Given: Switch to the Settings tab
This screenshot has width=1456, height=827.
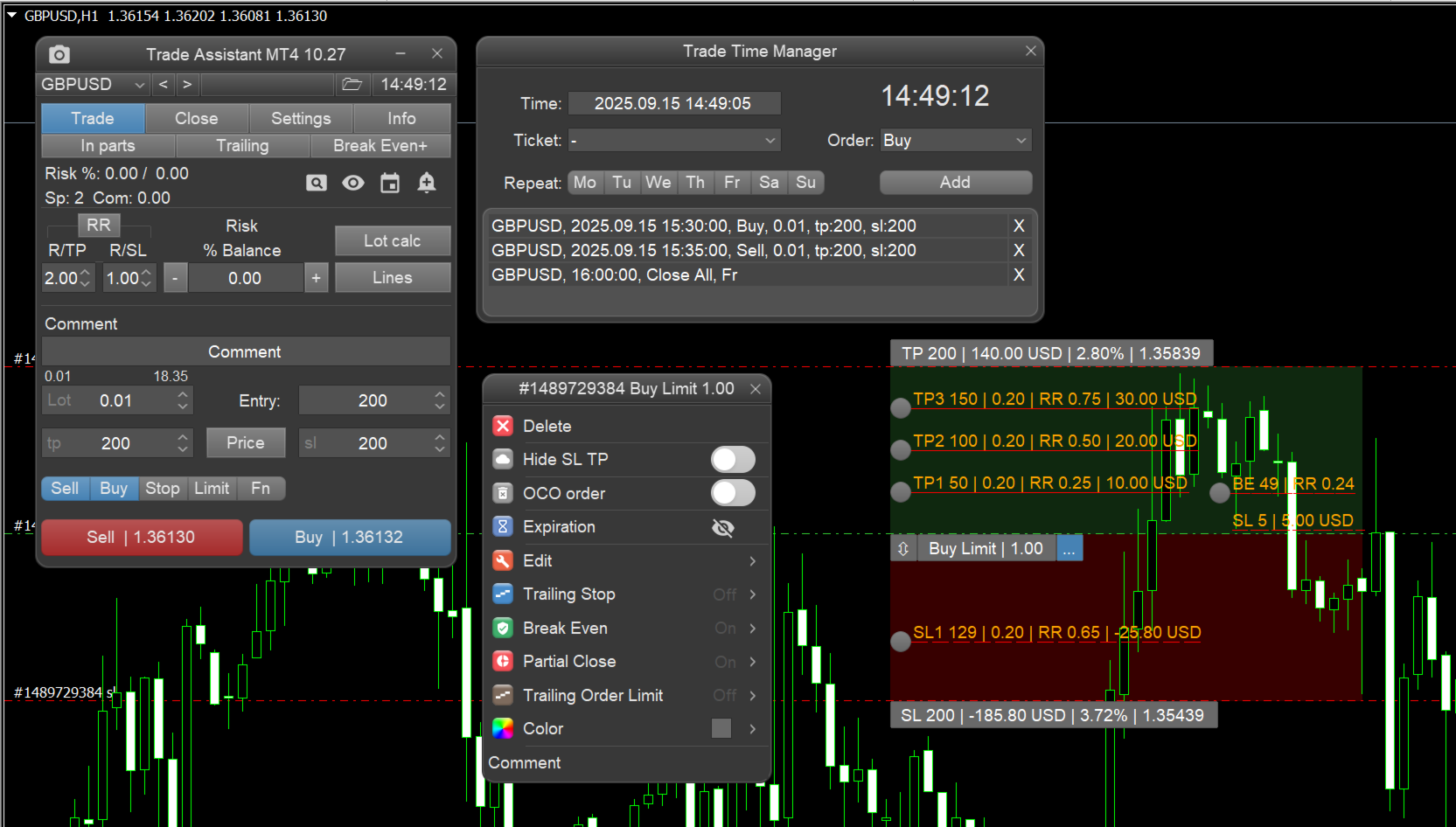Looking at the screenshot, I should click(301, 118).
